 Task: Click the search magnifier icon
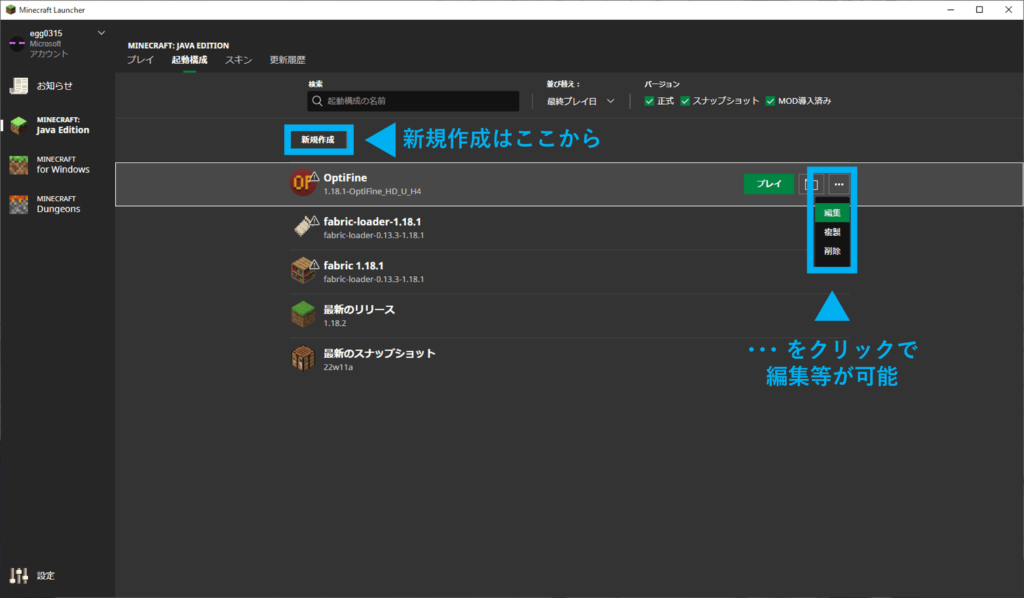coord(317,101)
